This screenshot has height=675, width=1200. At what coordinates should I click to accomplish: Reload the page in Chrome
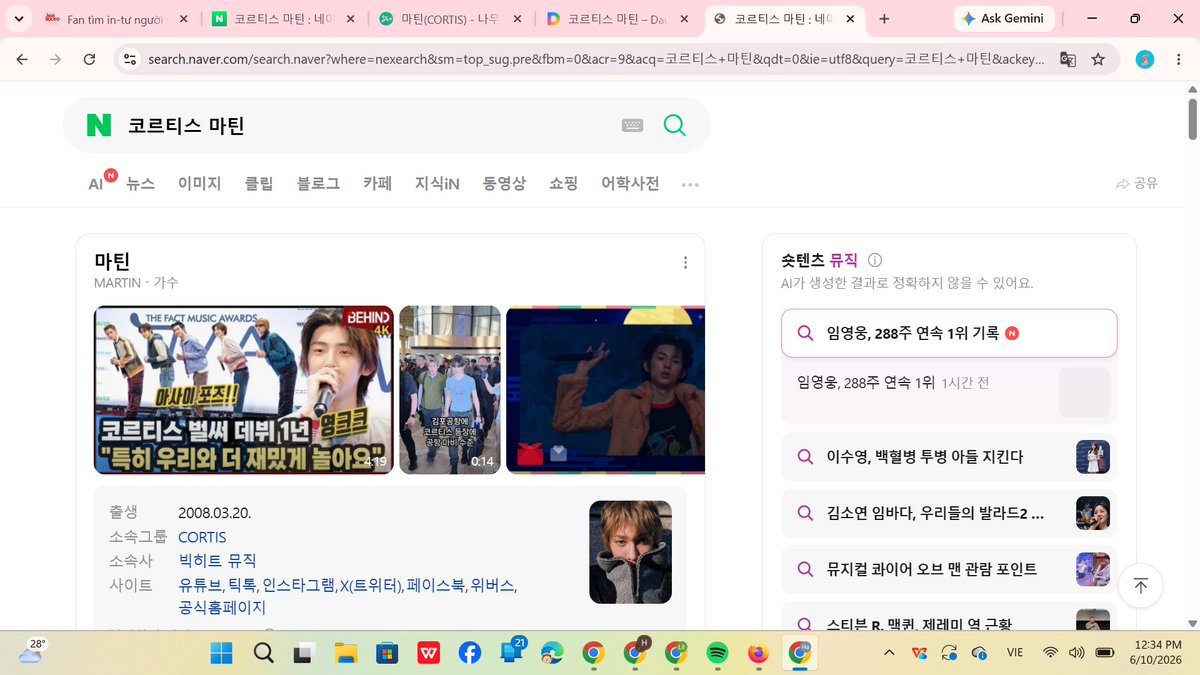click(x=89, y=59)
